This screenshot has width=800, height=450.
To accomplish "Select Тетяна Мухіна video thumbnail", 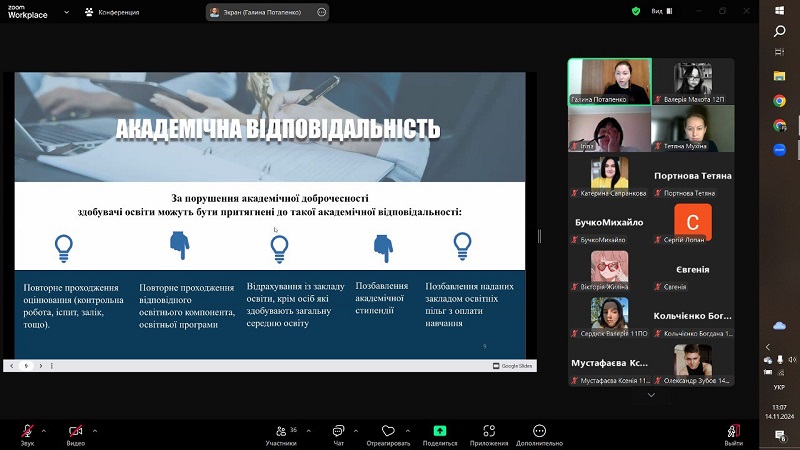I will (693, 129).
